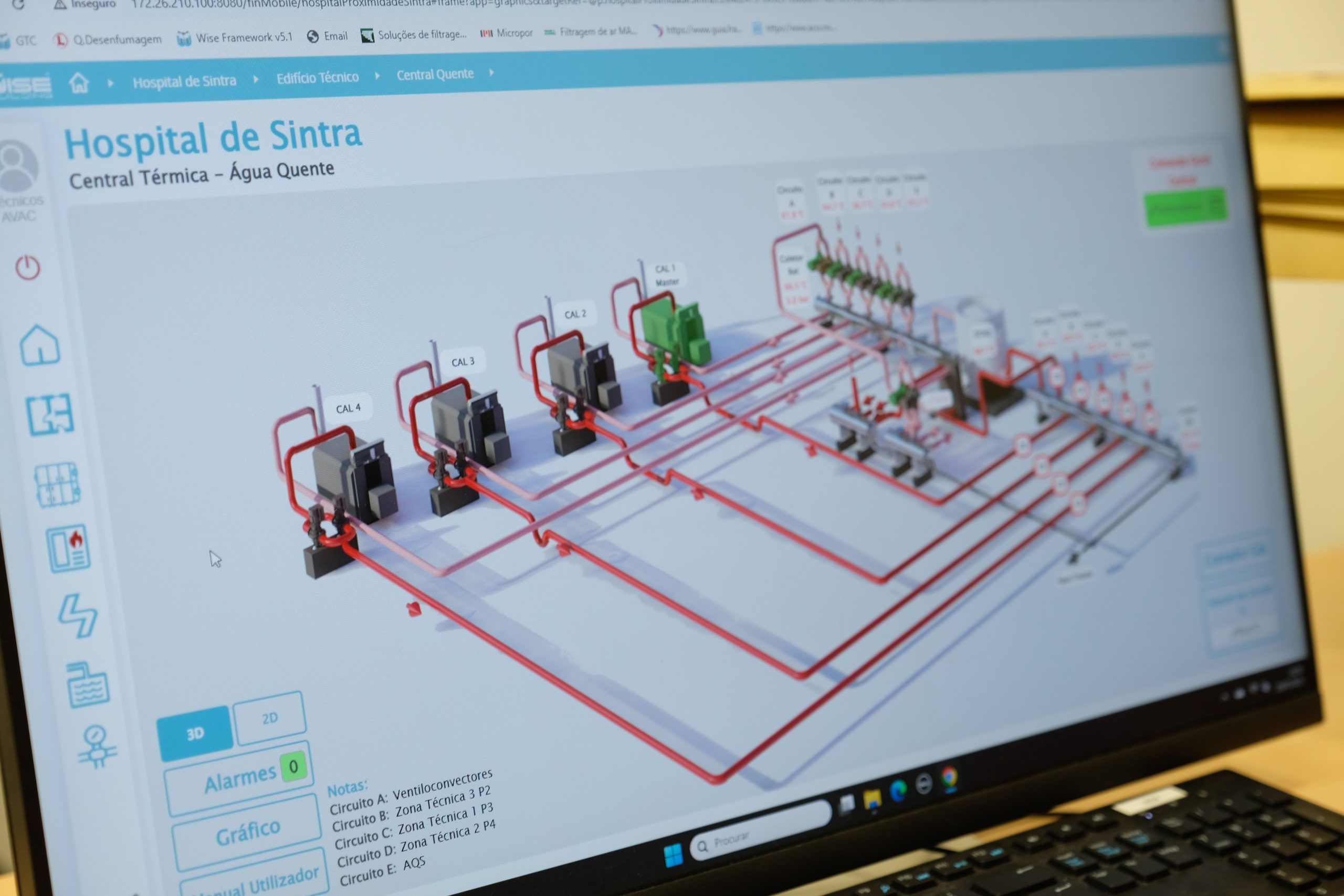This screenshot has width=1344, height=896.
Task: Expand arrow after Hospital de Sintra breadcrumb
Action: click(x=256, y=79)
